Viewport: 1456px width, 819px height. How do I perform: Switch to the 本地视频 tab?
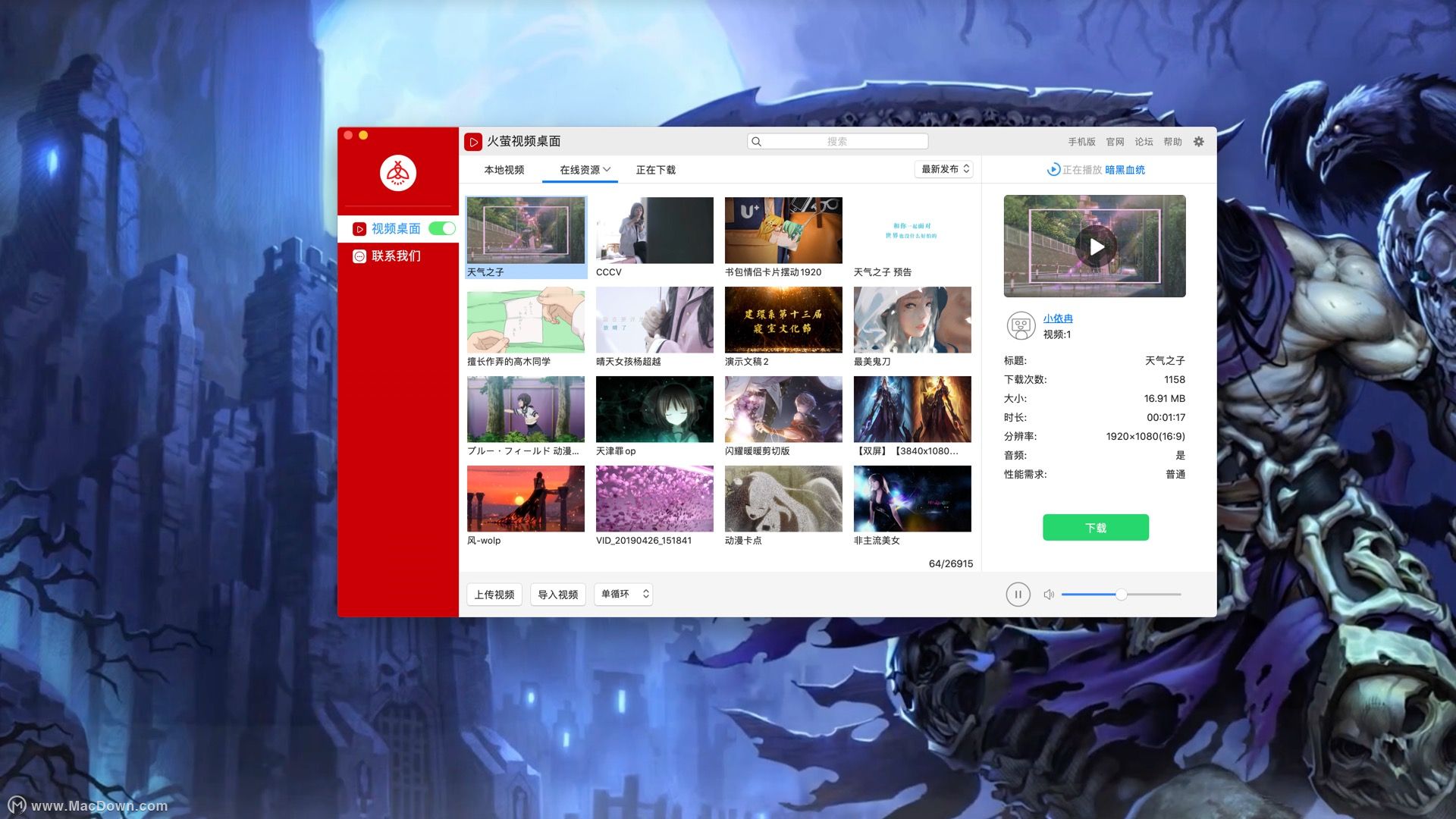point(504,169)
